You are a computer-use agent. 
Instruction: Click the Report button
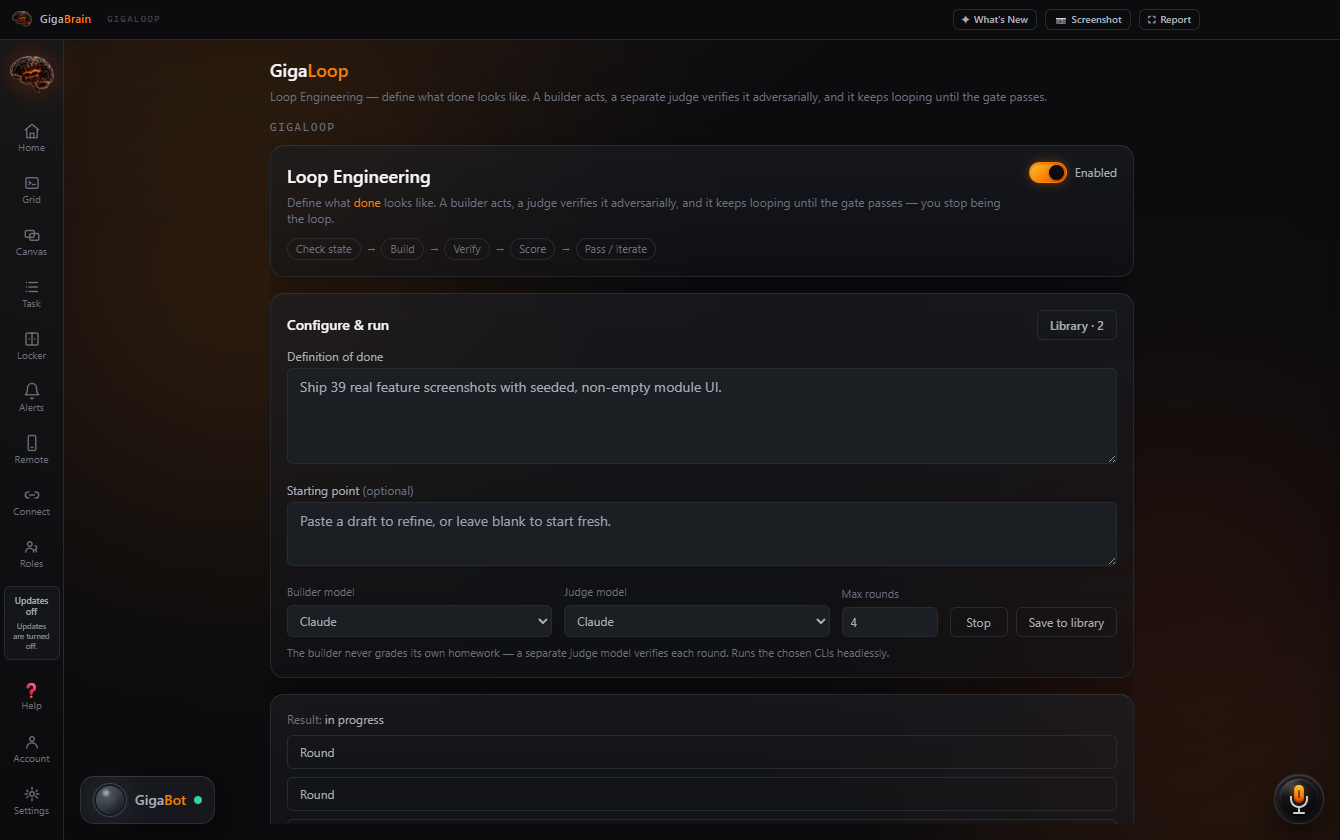[x=1169, y=19]
